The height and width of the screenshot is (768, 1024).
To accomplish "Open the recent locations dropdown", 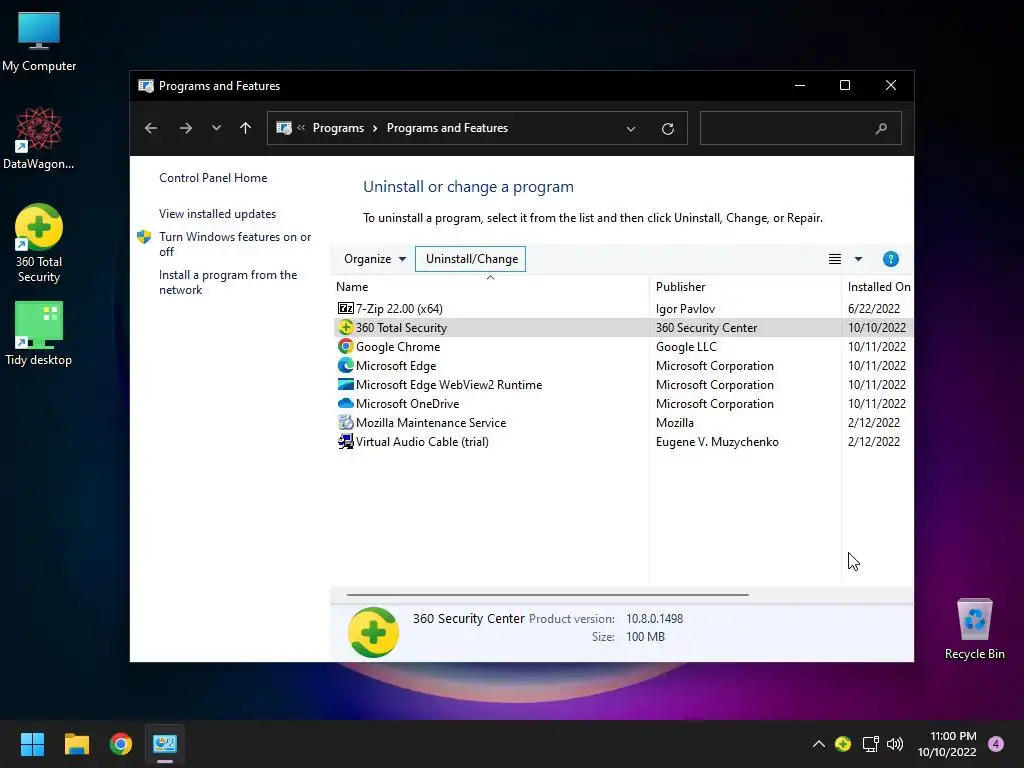I will point(216,128).
